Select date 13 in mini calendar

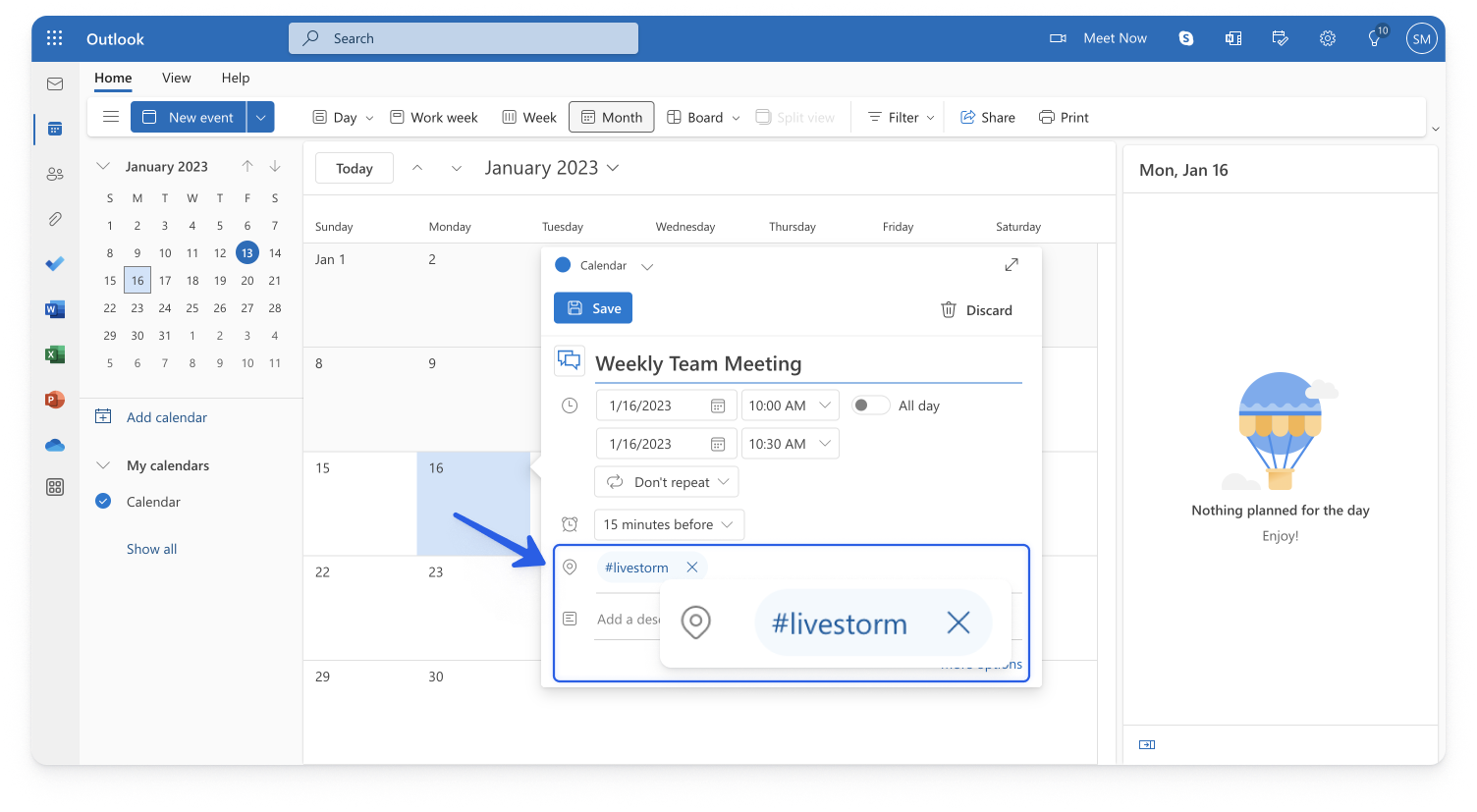(x=247, y=252)
